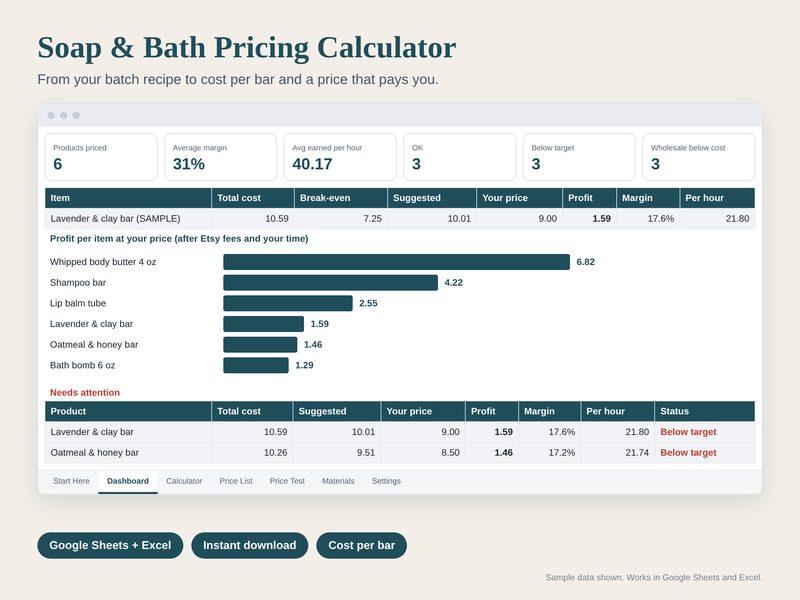800x600 pixels.
Task: Click the Google Sheets + Excel pill
Action: (x=110, y=545)
